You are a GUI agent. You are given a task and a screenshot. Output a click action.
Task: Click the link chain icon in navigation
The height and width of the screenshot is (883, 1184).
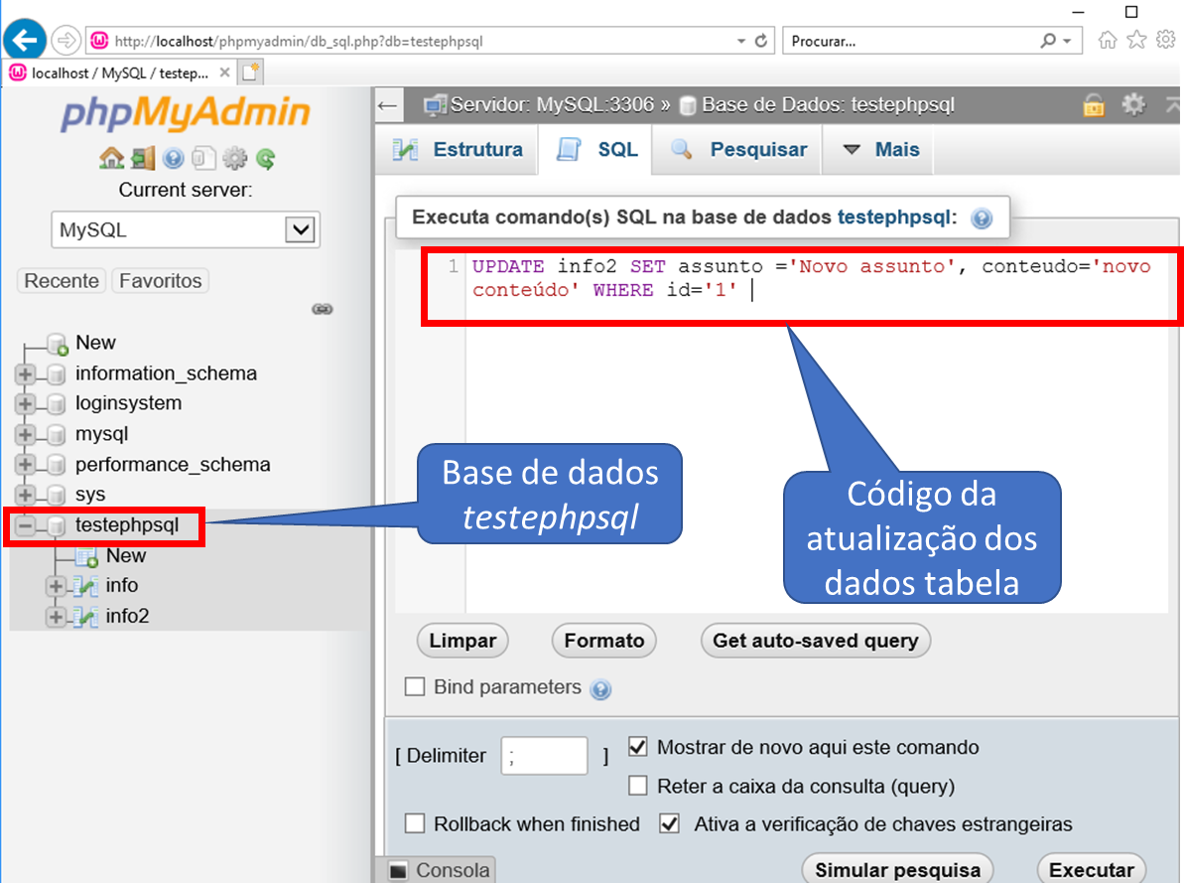(322, 309)
